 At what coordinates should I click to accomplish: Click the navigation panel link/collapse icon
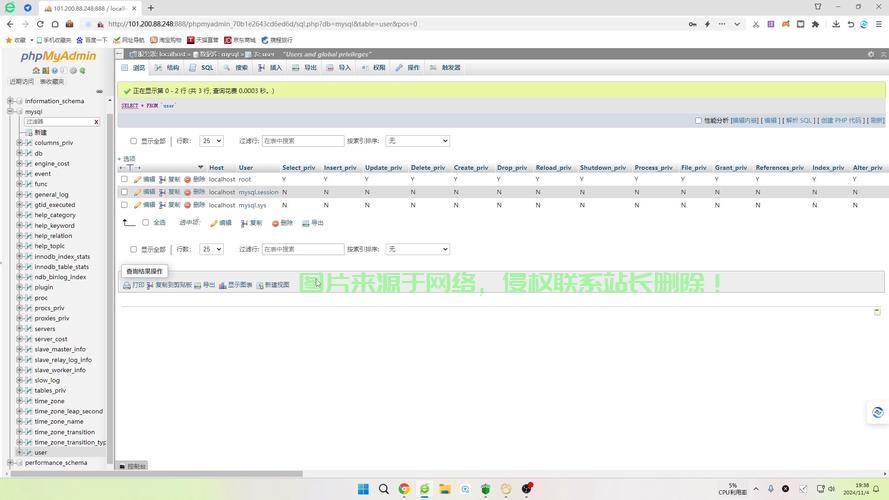(x=100, y=91)
